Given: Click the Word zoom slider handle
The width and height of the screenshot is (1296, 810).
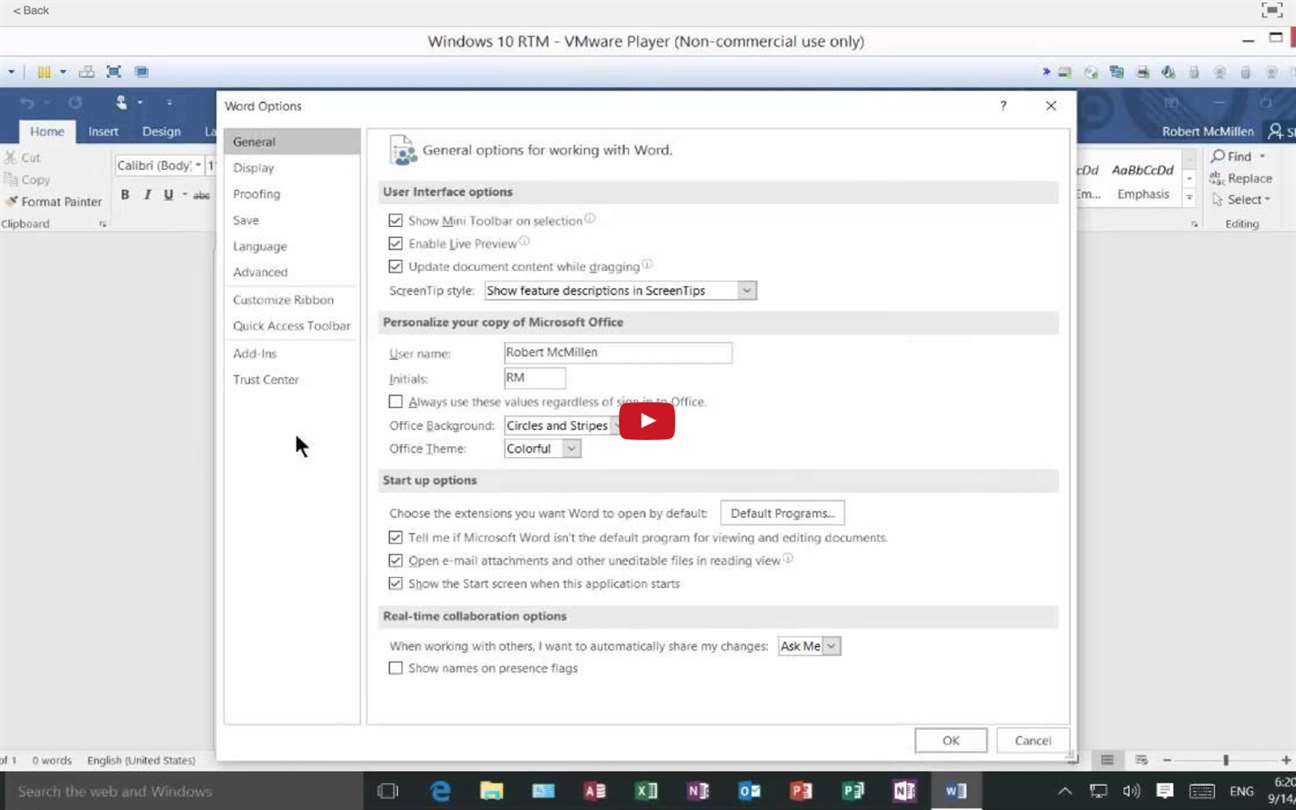Looking at the screenshot, I should coord(1226,761).
